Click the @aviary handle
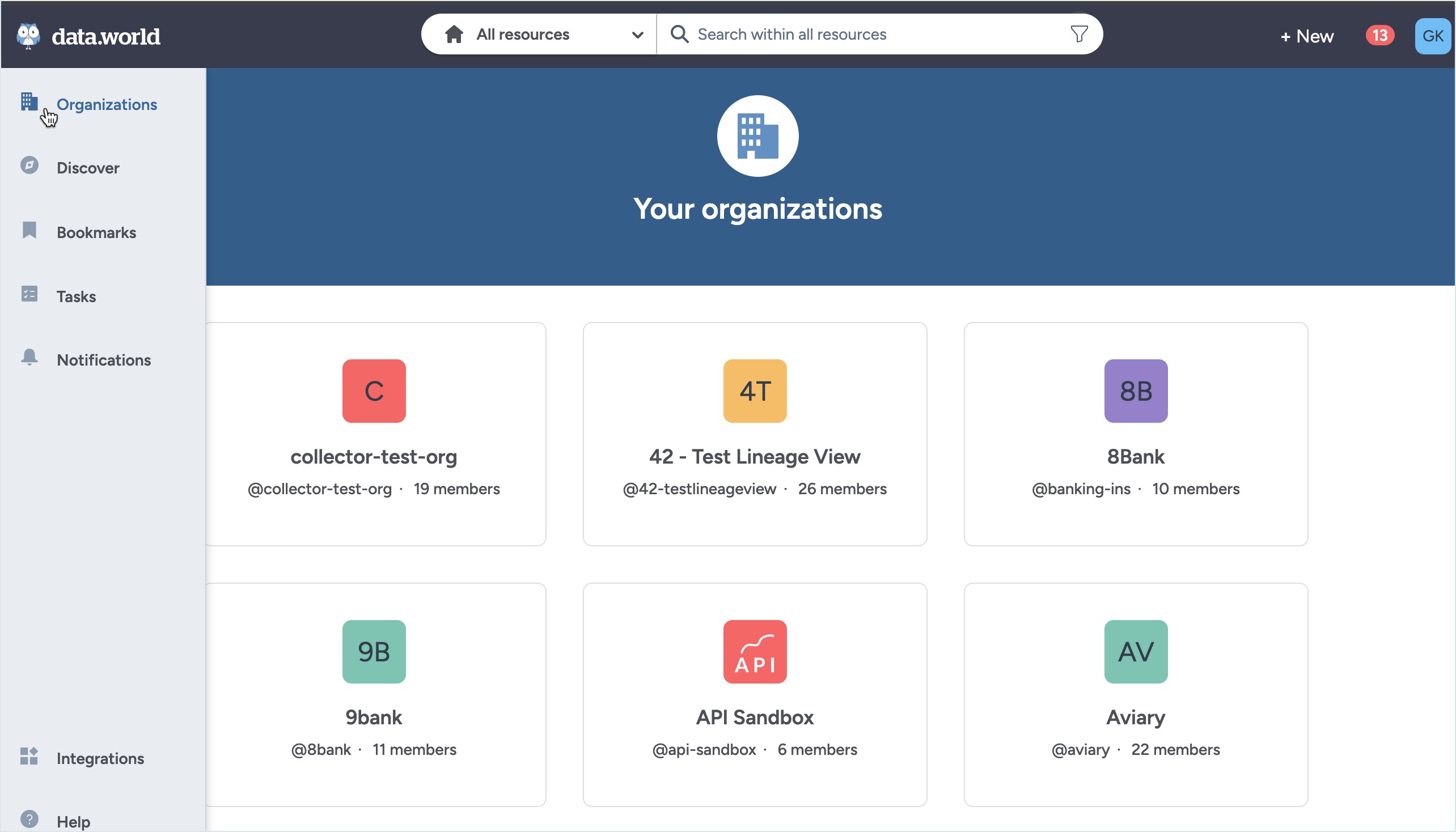This screenshot has height=832, width=1456. tap(1081, 750)
